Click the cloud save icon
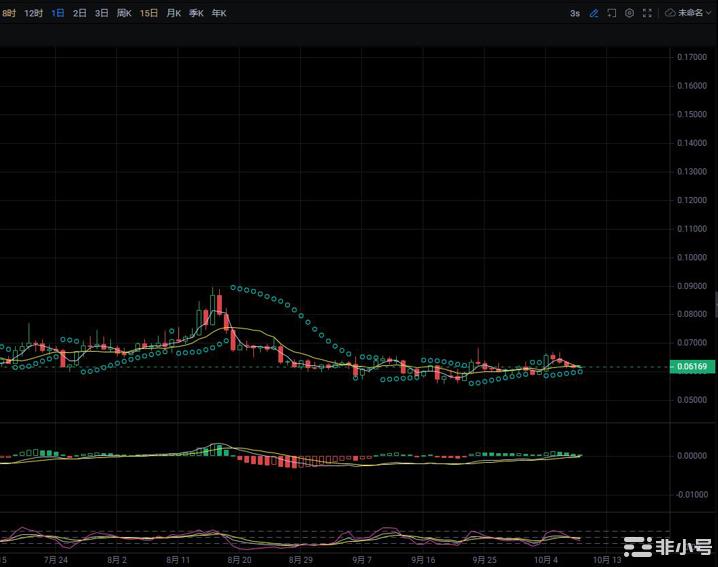This screenshot has width=718, height=567. pos(670,13)
